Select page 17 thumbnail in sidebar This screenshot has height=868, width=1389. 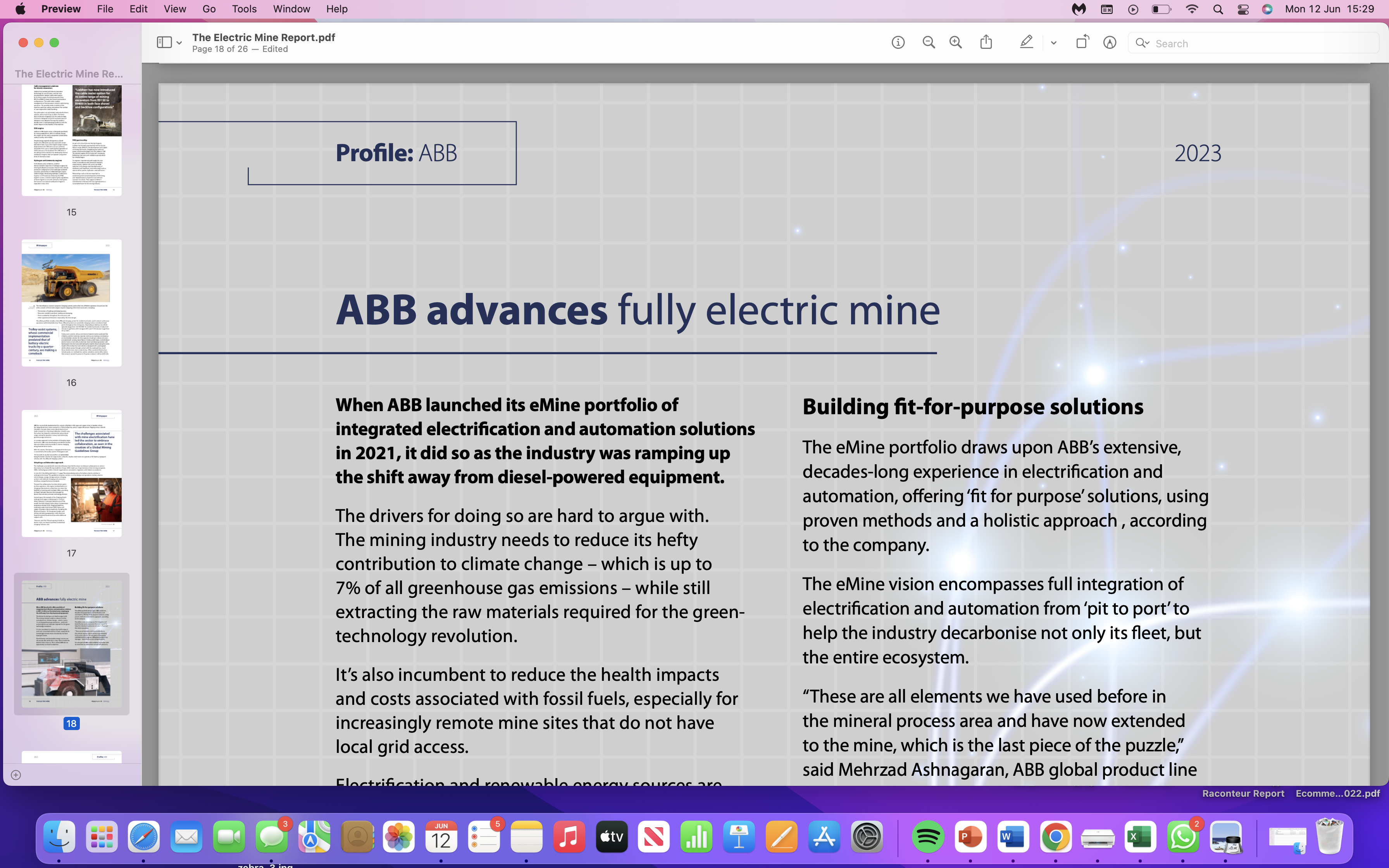71,473
